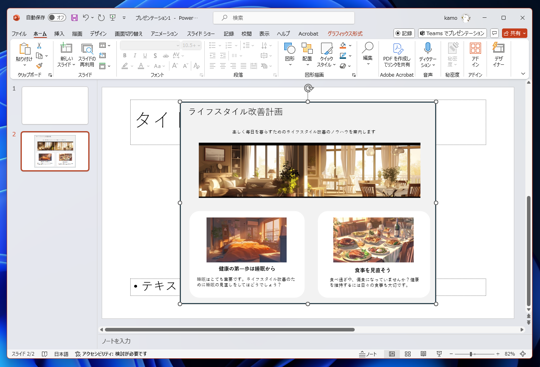Click the rotation handle above the graphic

click(308, 88)
